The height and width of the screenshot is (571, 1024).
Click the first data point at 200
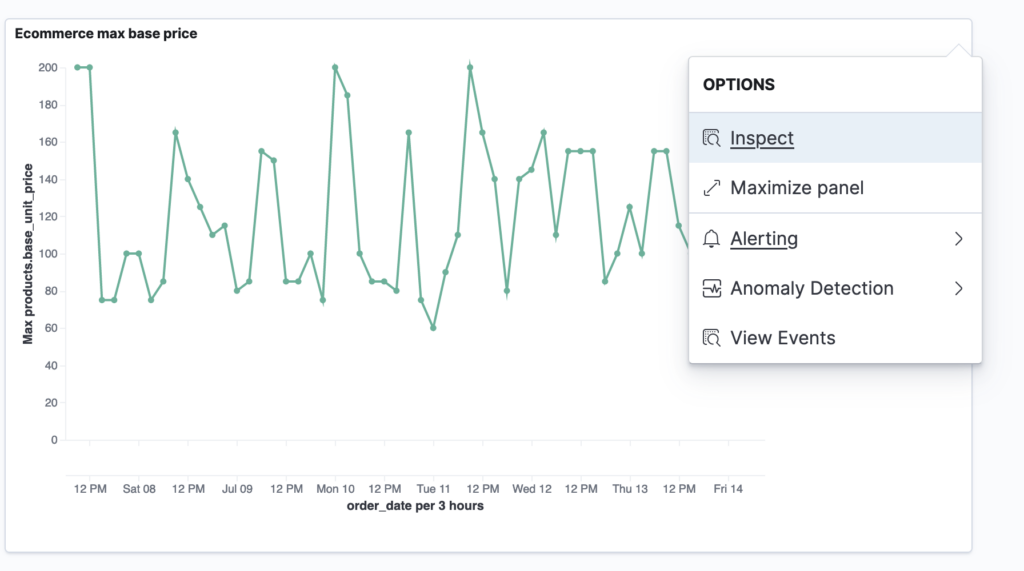pyautogui.click(x=77, y=67)
